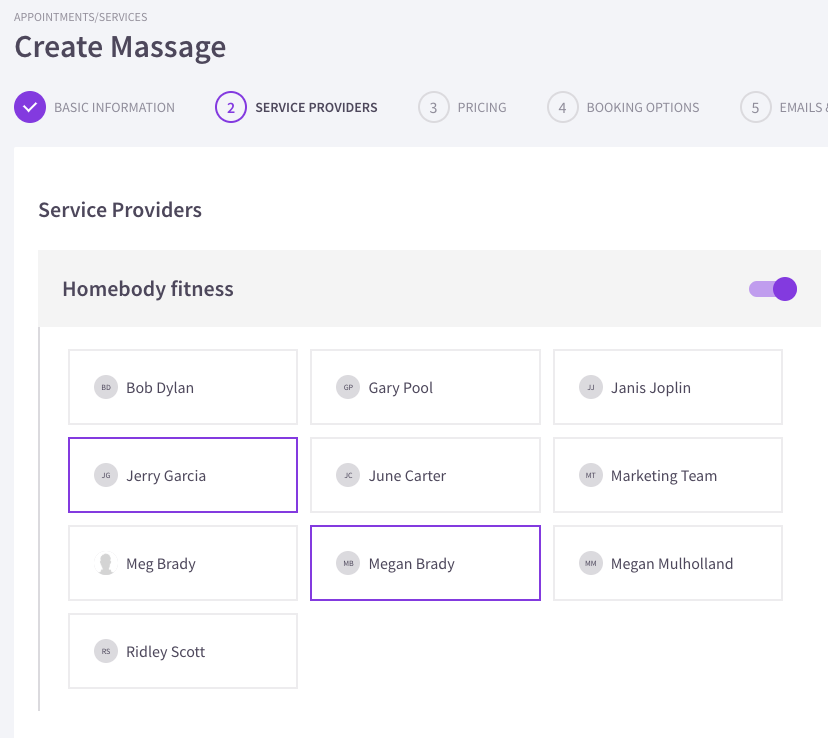
Task: Select the Marketing Team provider card
Action: 667,475
